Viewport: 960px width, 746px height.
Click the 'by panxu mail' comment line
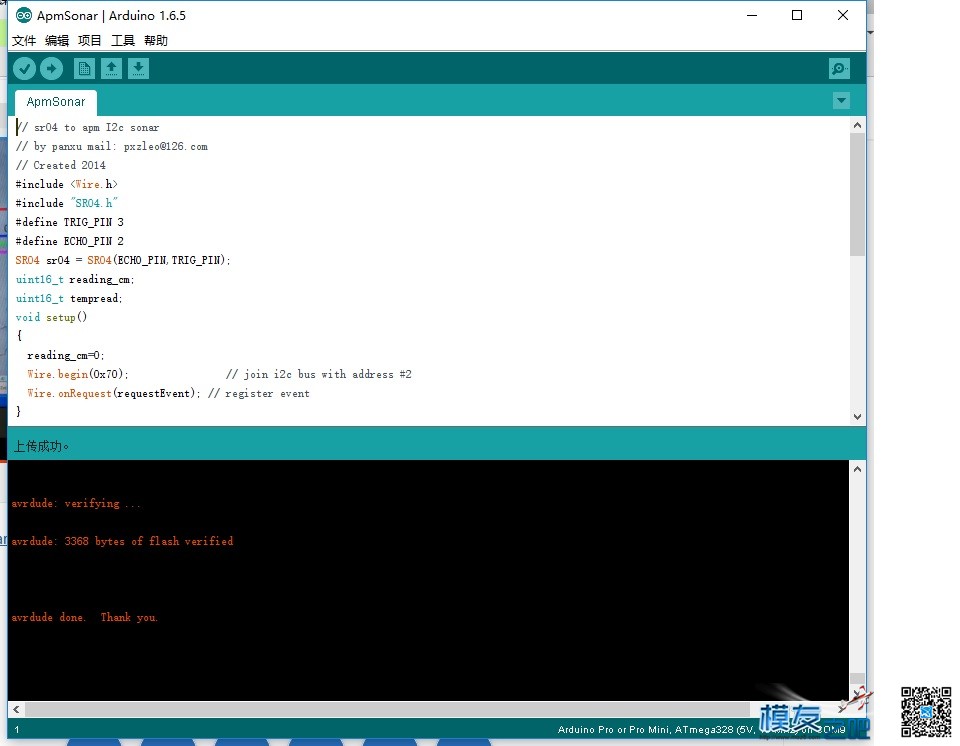coord(111,146)
